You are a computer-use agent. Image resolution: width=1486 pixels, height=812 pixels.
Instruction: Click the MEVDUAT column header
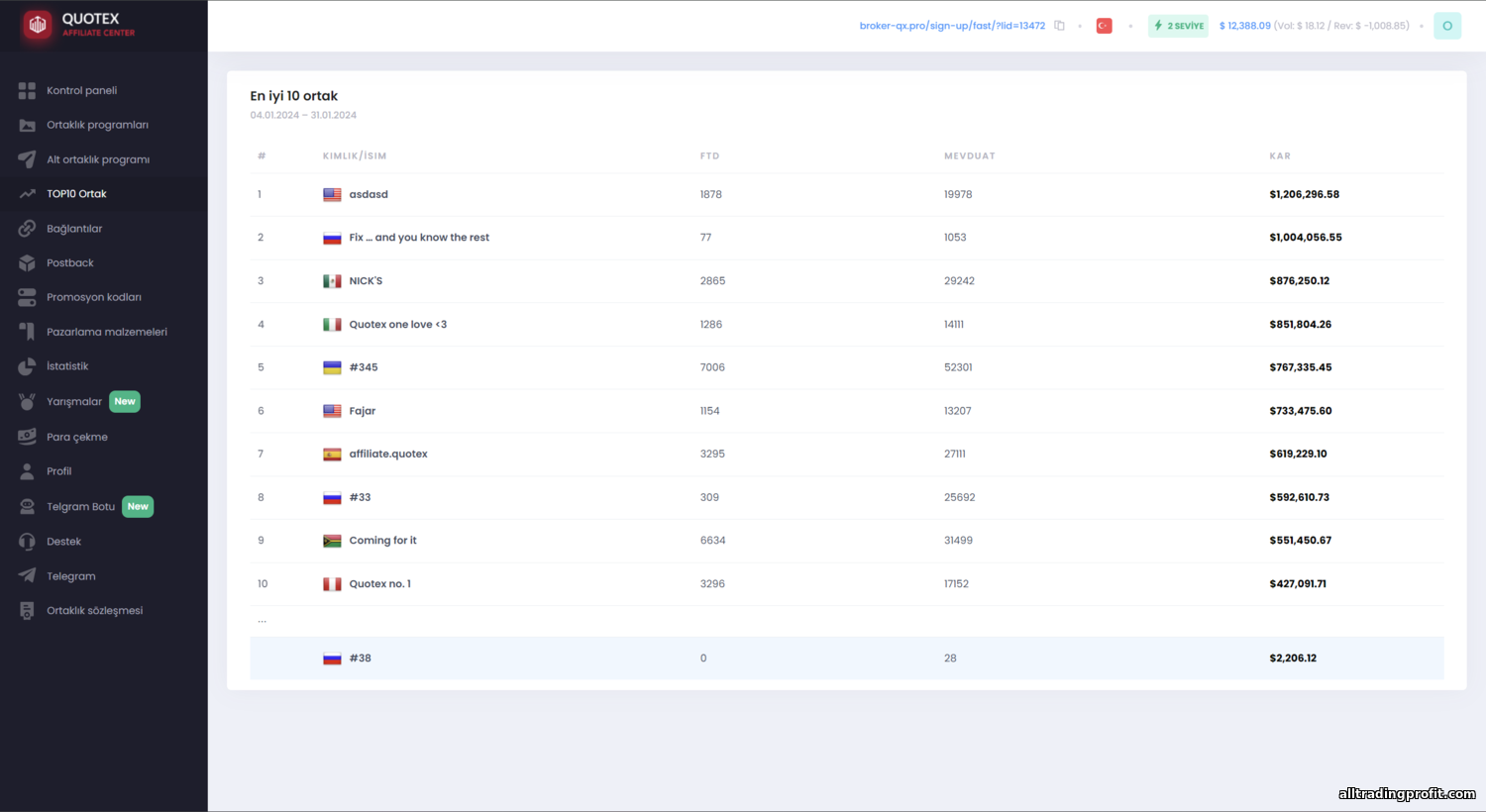969,156
